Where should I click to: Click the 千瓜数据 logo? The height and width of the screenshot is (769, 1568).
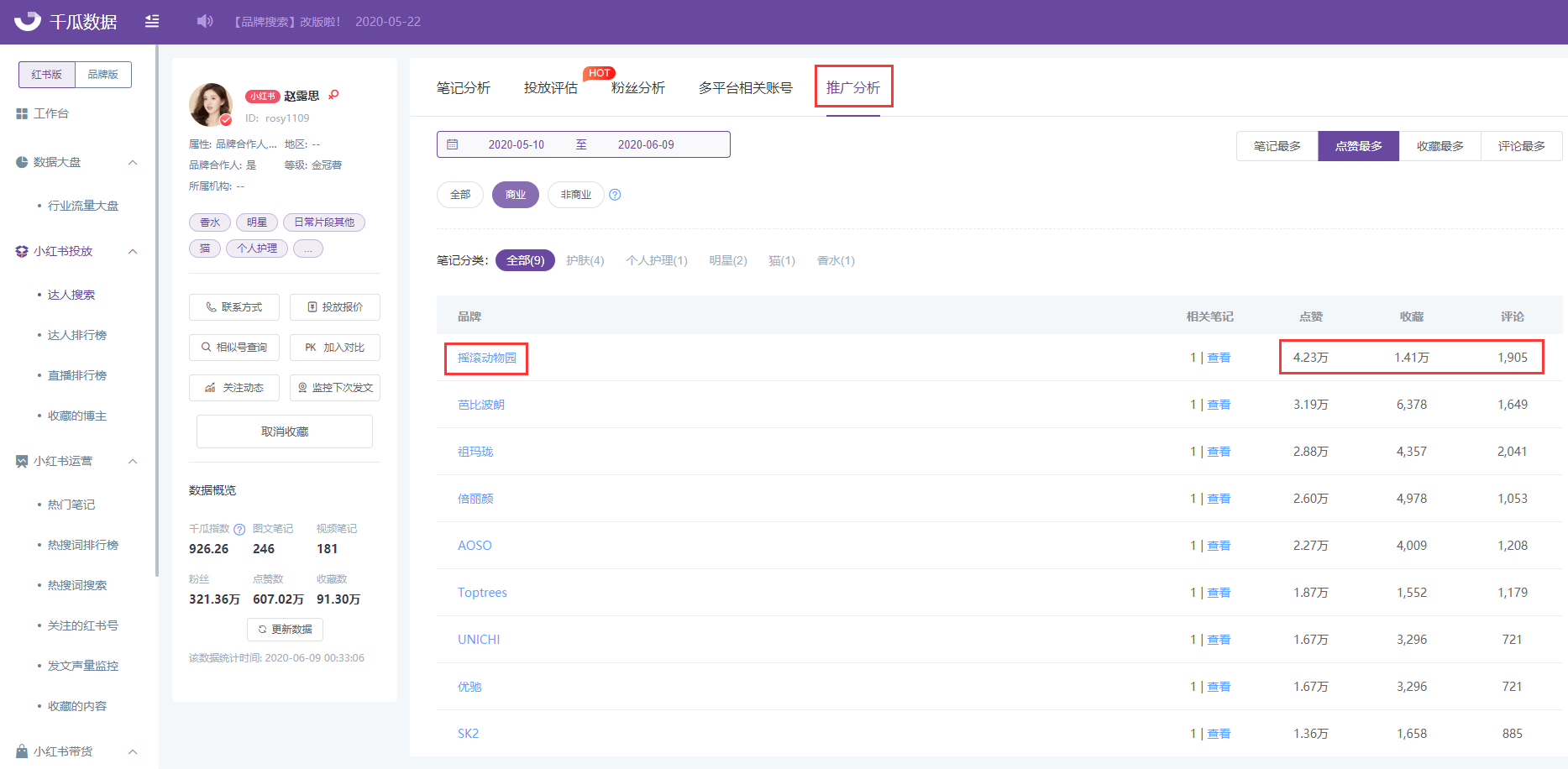click(x=66, y=21)
